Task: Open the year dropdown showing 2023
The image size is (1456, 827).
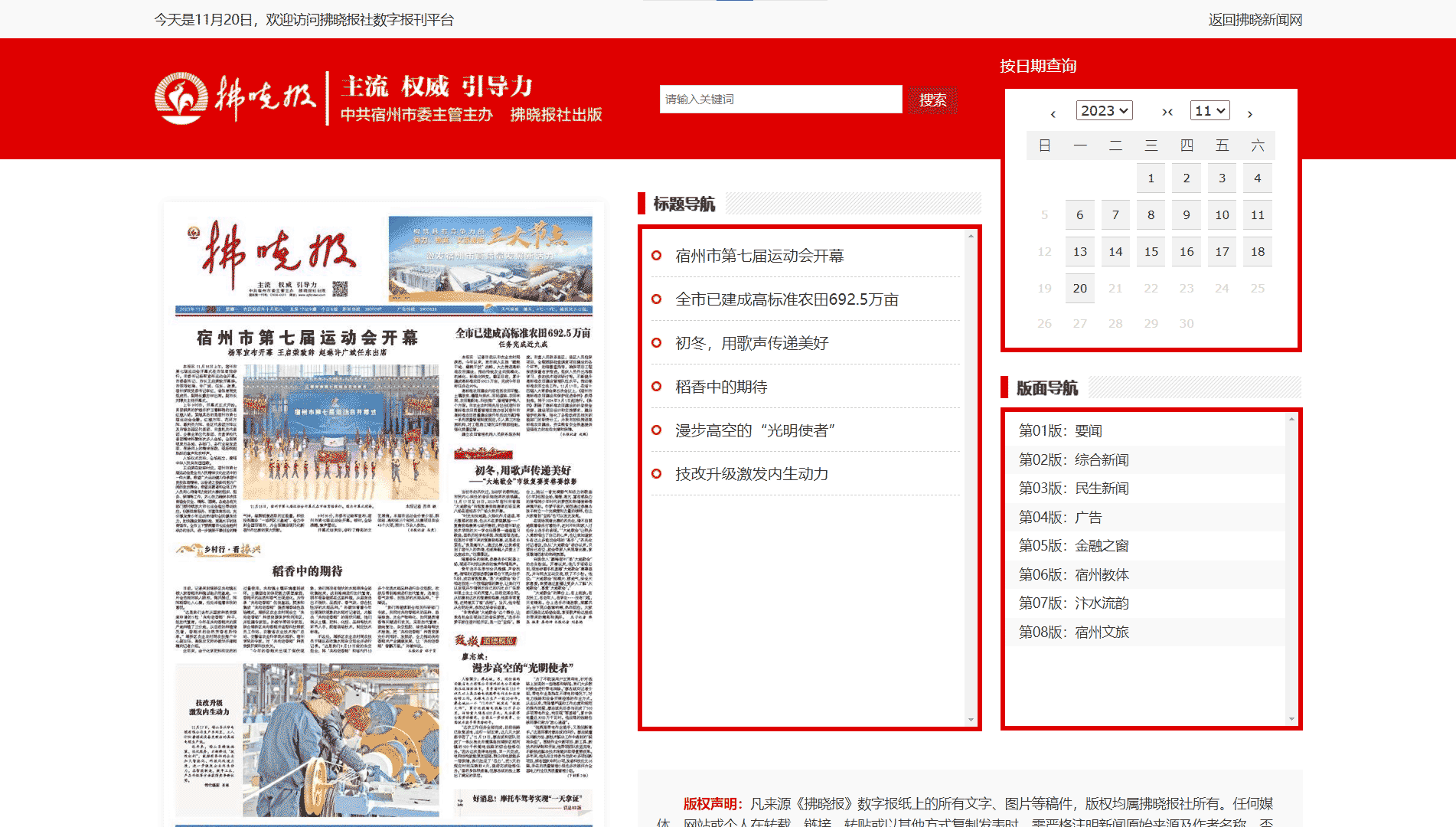Action: [1104, 110]
